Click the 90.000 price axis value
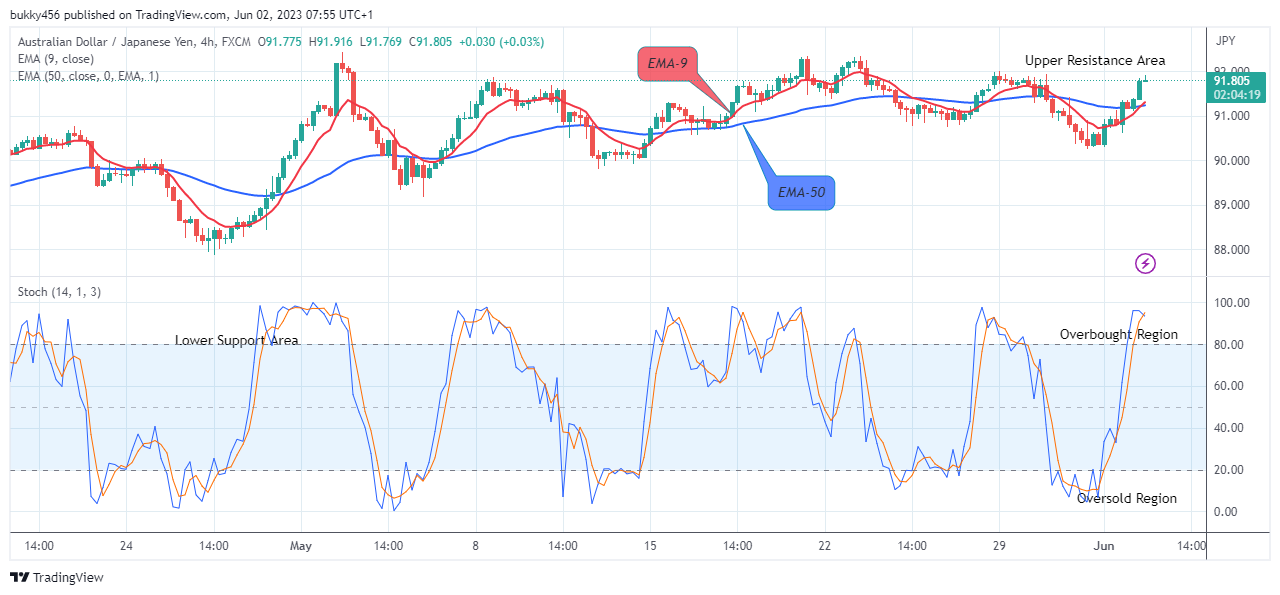 [1232, 160]
